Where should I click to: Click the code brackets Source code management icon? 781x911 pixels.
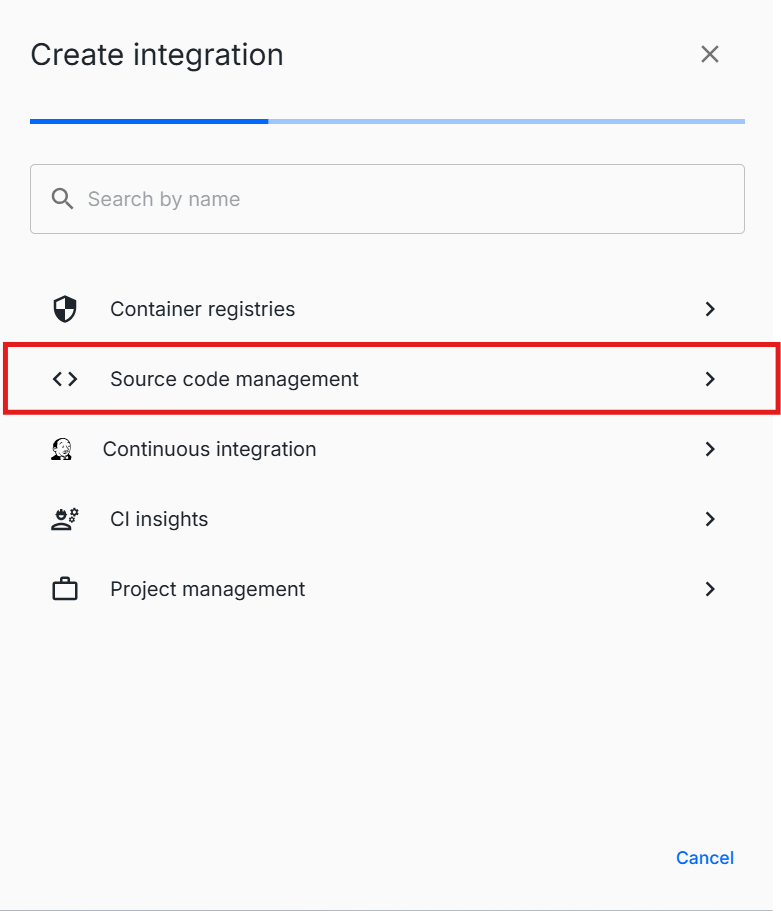[65, 379]
